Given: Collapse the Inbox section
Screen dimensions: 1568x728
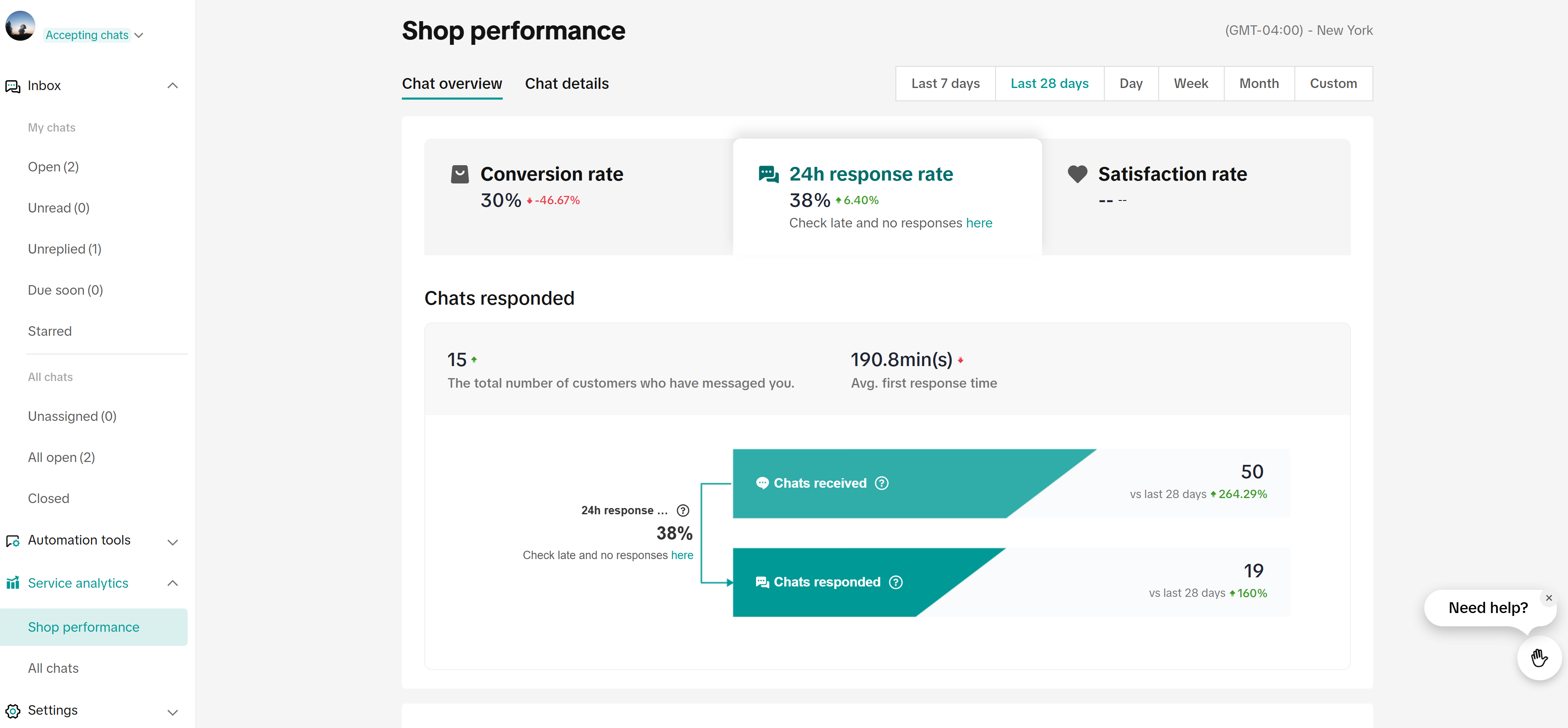Looking at the screenshot, I should [x=173, y=86].
